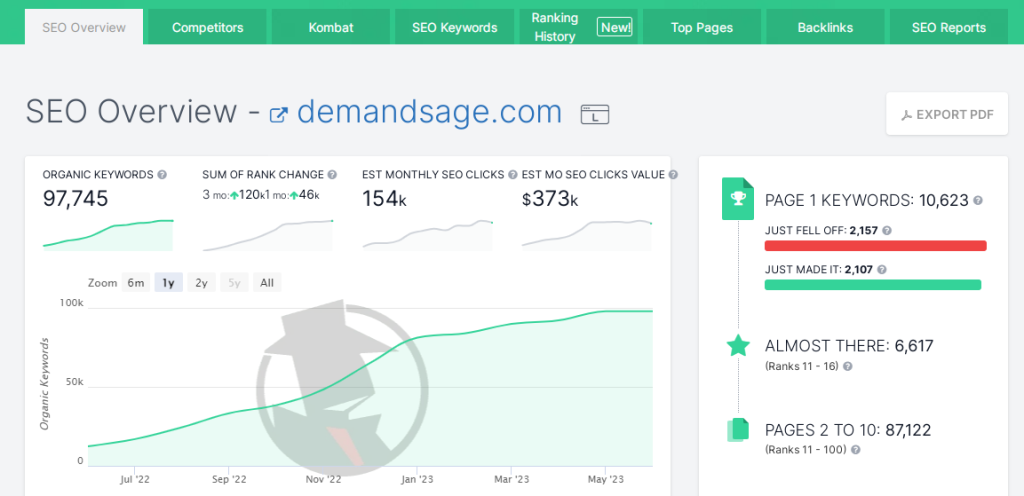Viewport: 1024px width, 496px height.
Task: Set chart zoom to 6m
Action: [x=136, y=283]
